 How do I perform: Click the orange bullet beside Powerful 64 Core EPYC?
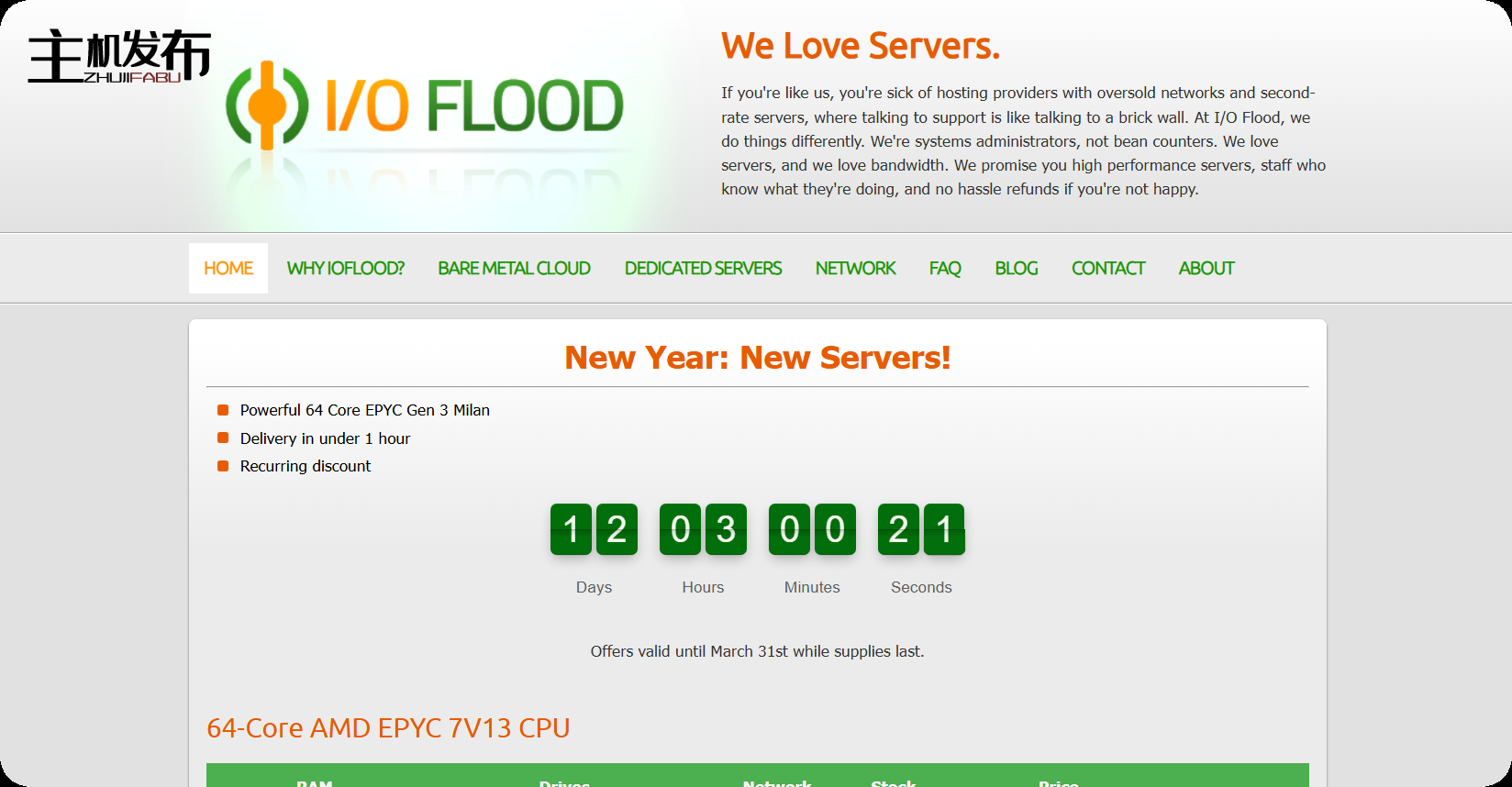(x=223, y=410)
